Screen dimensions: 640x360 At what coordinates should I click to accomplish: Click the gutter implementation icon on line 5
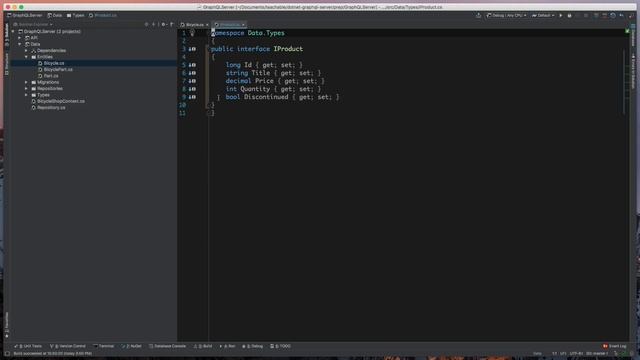point(192,65)
